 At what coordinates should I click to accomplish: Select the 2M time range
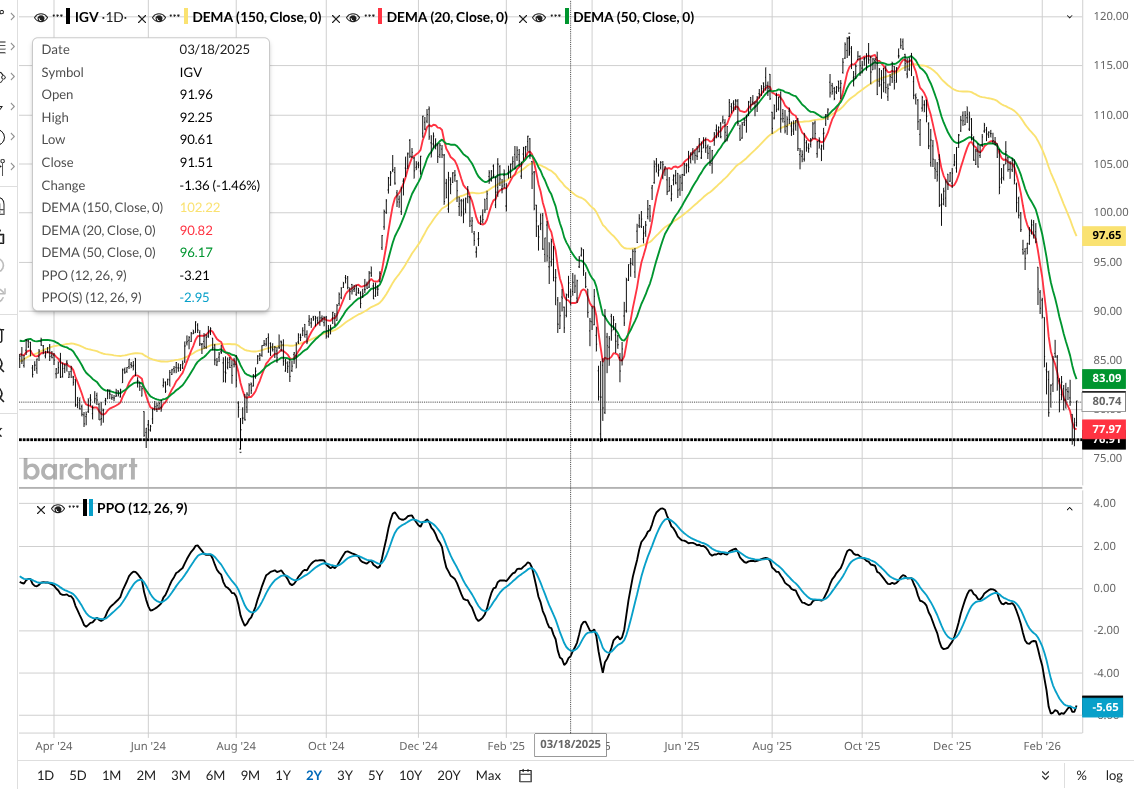point(145,776)
